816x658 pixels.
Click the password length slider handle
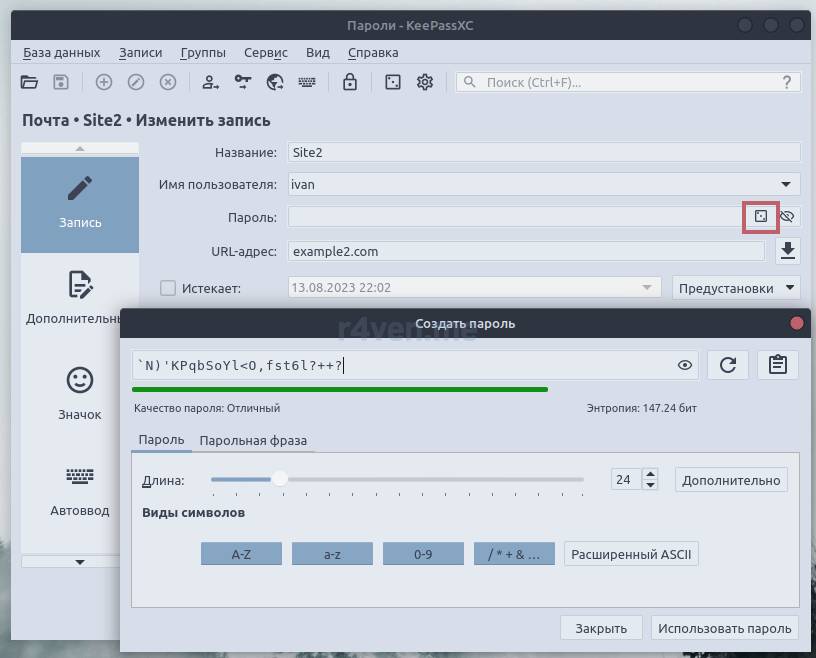tap(280, 480)
